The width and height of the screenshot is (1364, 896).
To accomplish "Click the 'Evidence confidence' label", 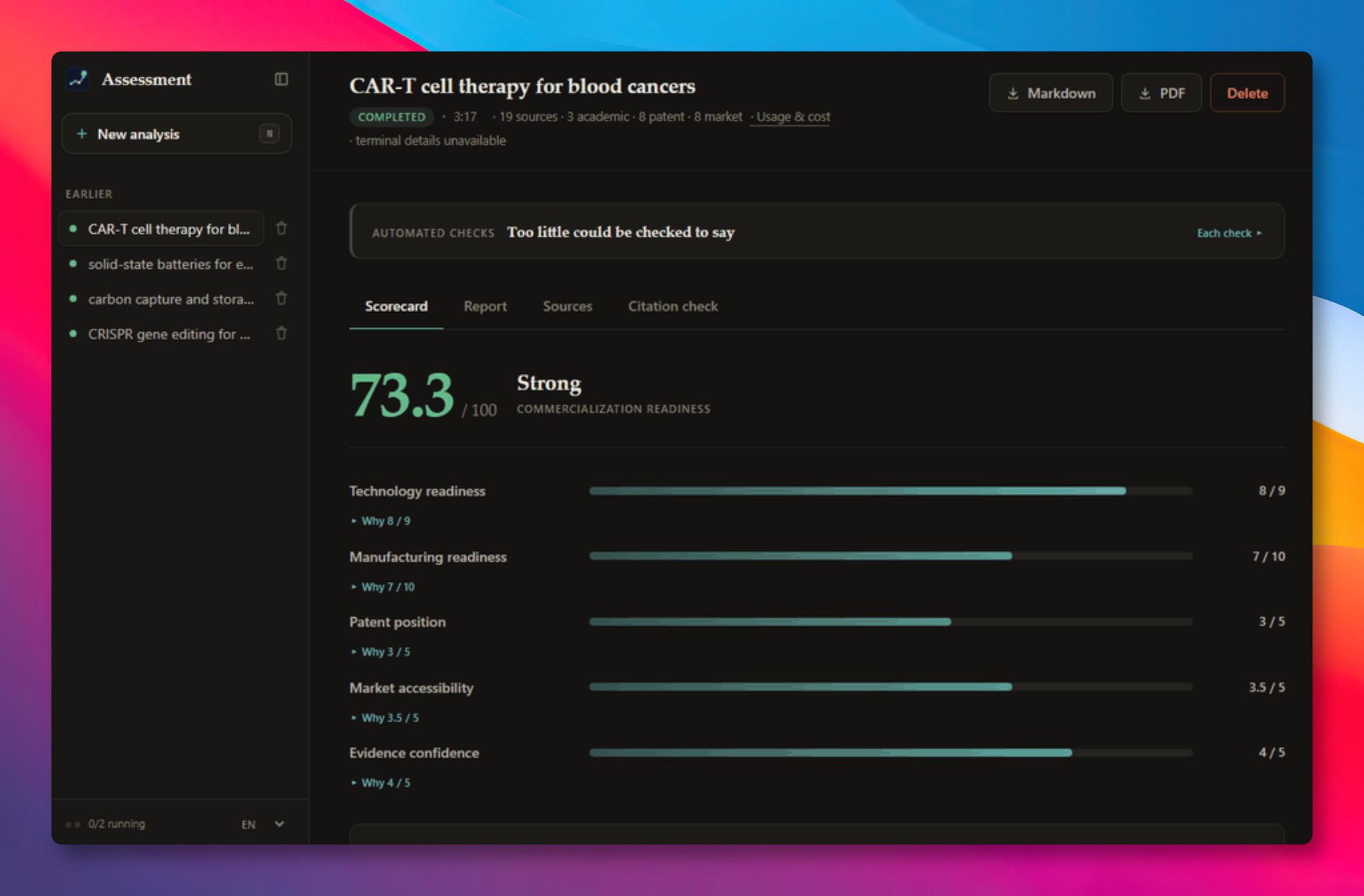I will pyautogui.click(x=414, y=753).
